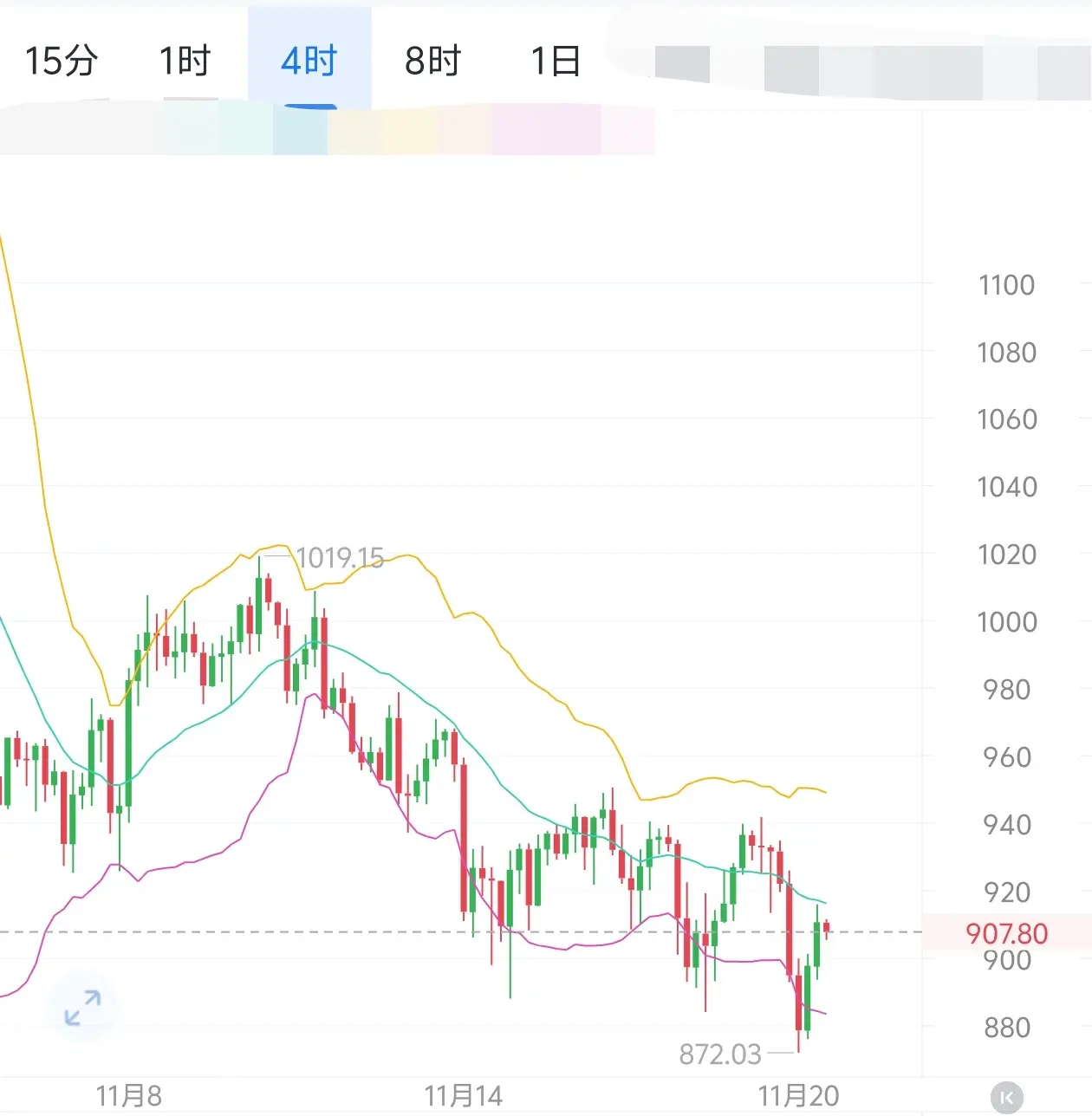The width and height of the screenshot is (1092, 1116).
Task: Click the 1060 price axis label
Action: (1006, 419)
